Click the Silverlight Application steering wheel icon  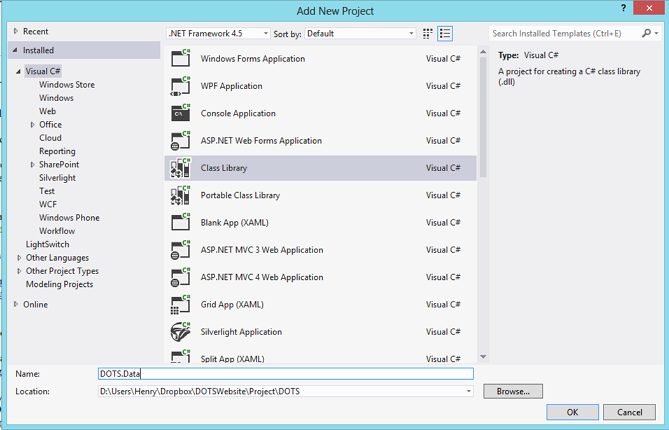point(180,331)
